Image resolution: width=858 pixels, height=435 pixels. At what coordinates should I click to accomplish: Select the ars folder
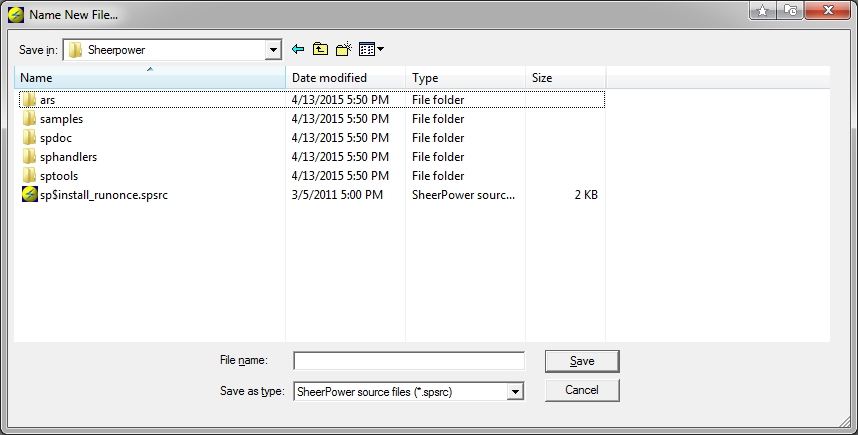click(312, 100)
